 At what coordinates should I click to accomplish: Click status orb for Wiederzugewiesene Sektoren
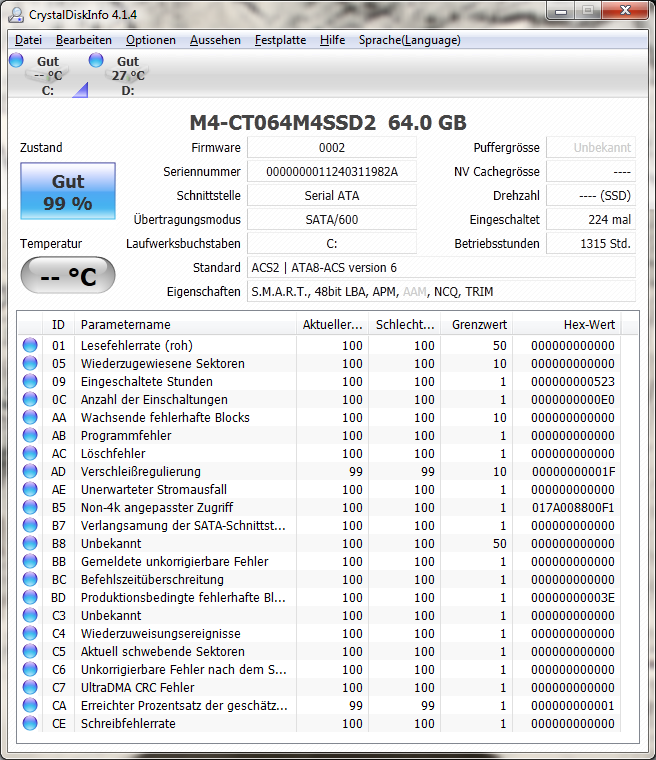[30, 363]
